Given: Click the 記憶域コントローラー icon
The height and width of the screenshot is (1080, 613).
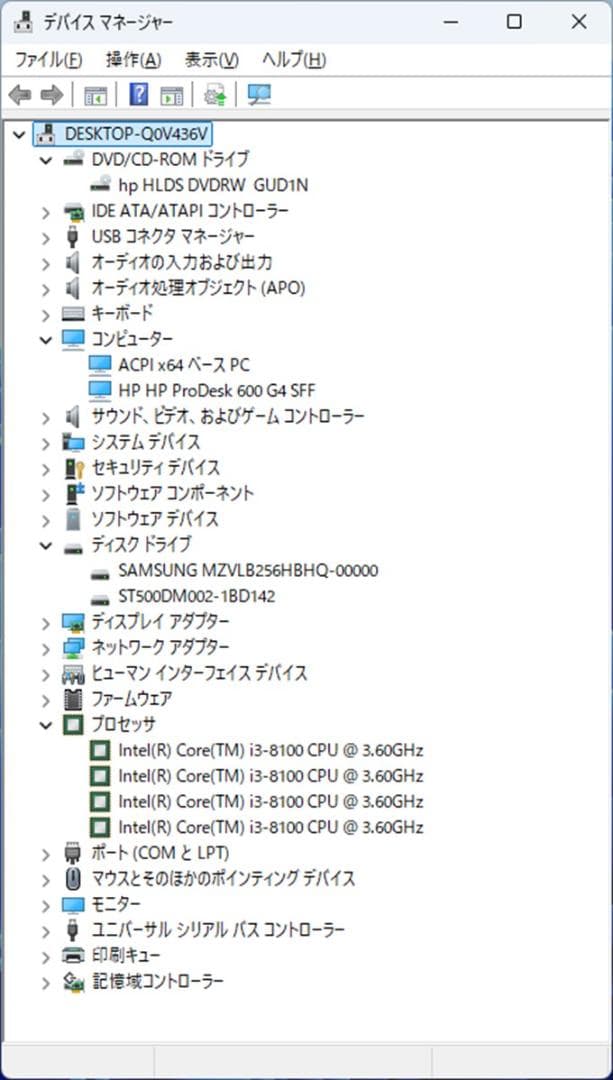Looking at the screenshot, I should click(x=74, y=982).
